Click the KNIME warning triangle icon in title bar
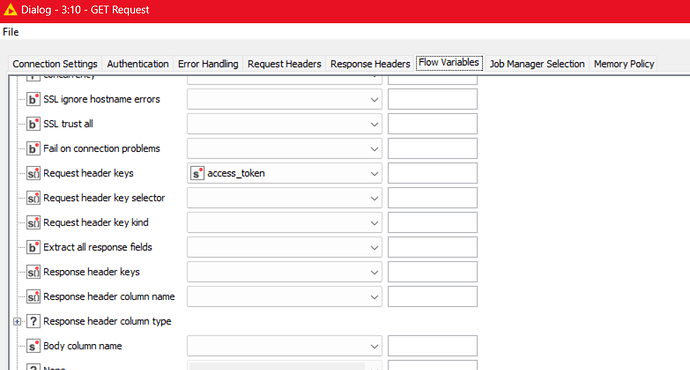Viewport: 690px width, 370px height. coord(10,10)
